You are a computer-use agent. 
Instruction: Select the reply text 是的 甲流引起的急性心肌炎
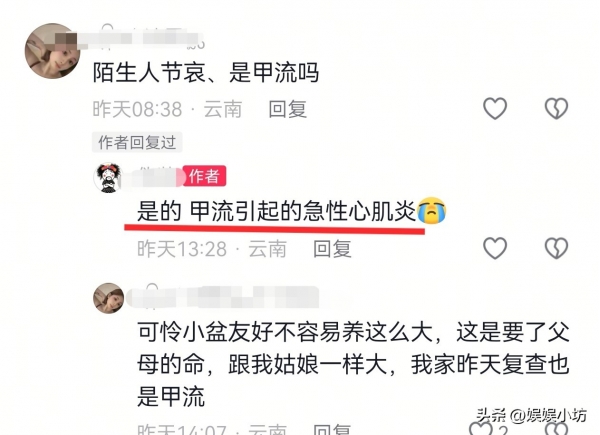276,211
